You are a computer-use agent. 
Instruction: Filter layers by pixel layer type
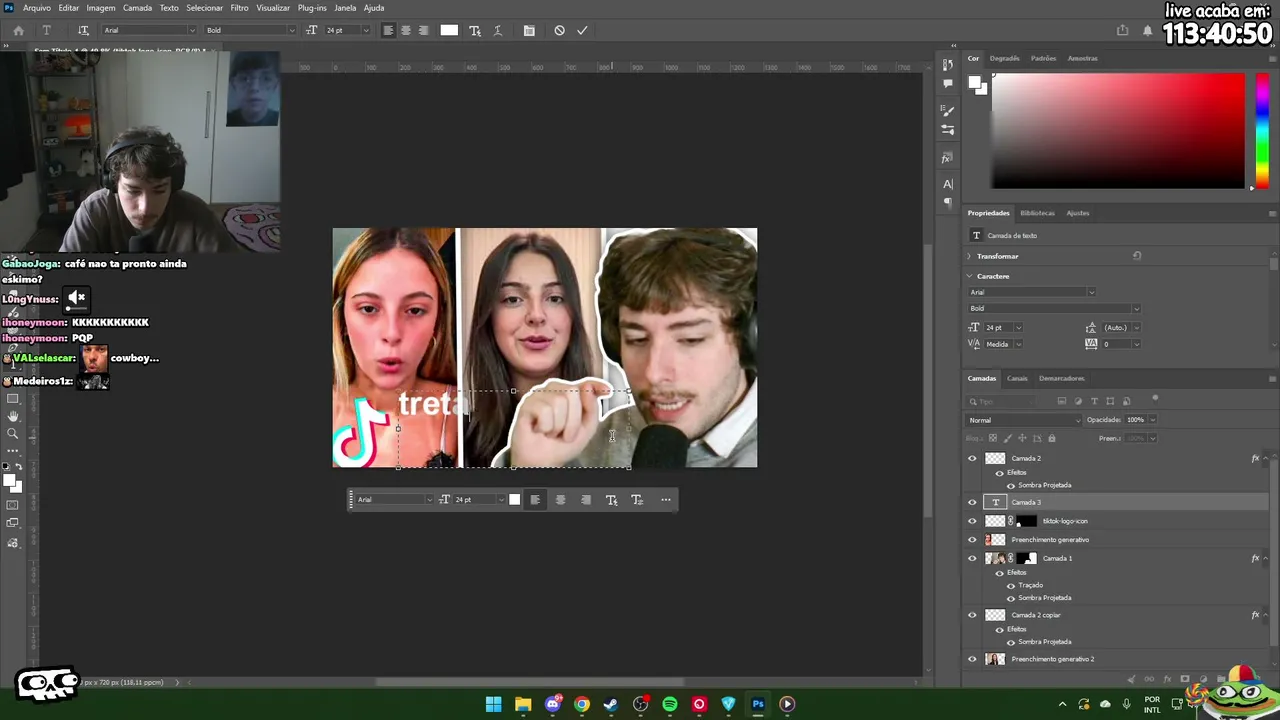pyautogui.click(x=1062, y=401)
